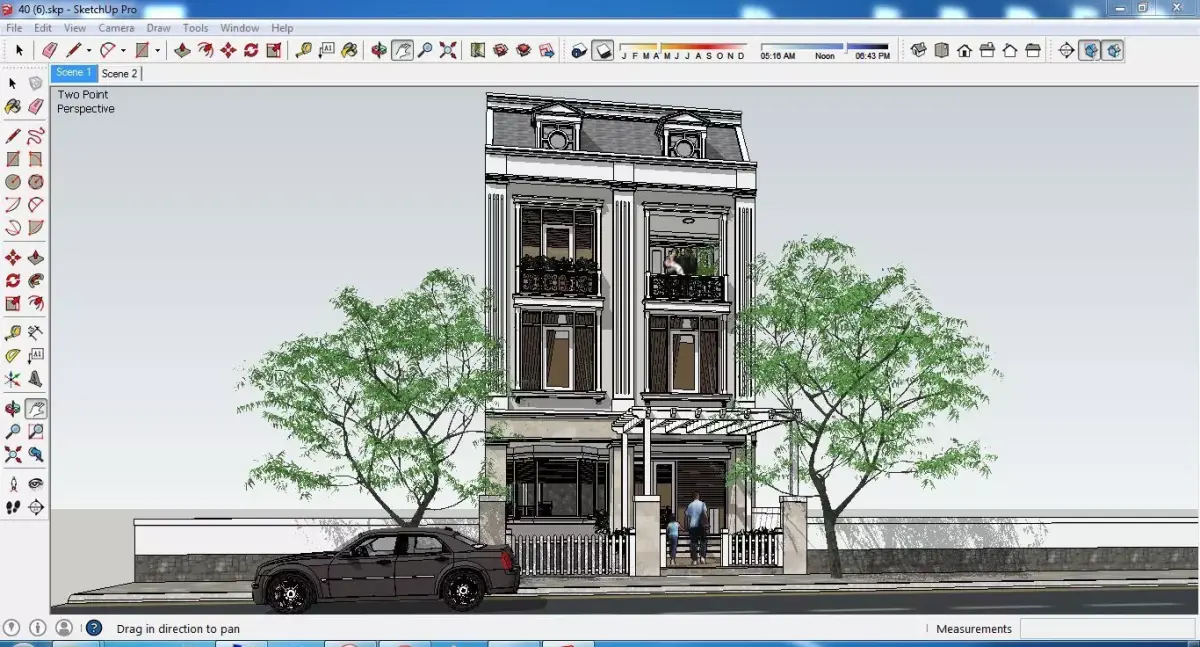Screen dimensions: 1200x647
Task: Click the sign-in user icon
Action: click(x=64, y=628)
